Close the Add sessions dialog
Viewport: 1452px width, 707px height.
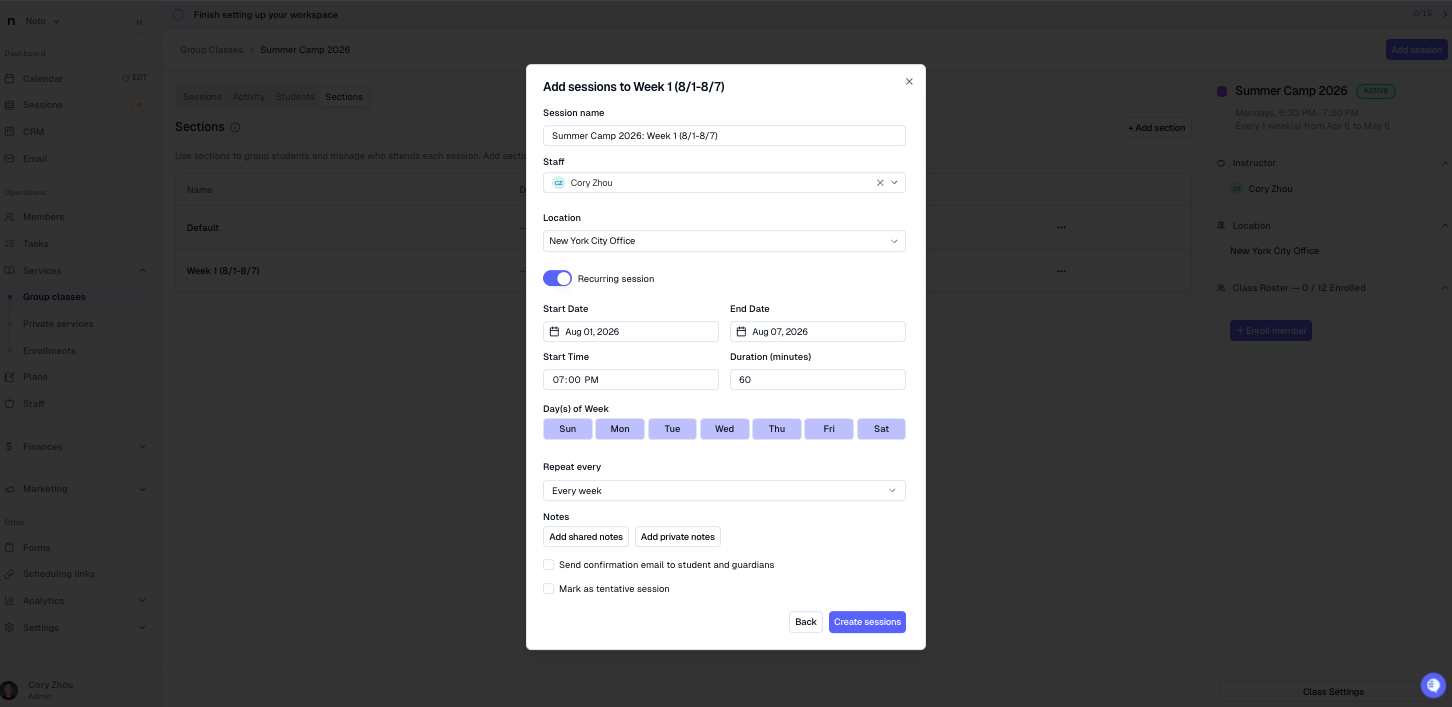click(x=909, y=82)
